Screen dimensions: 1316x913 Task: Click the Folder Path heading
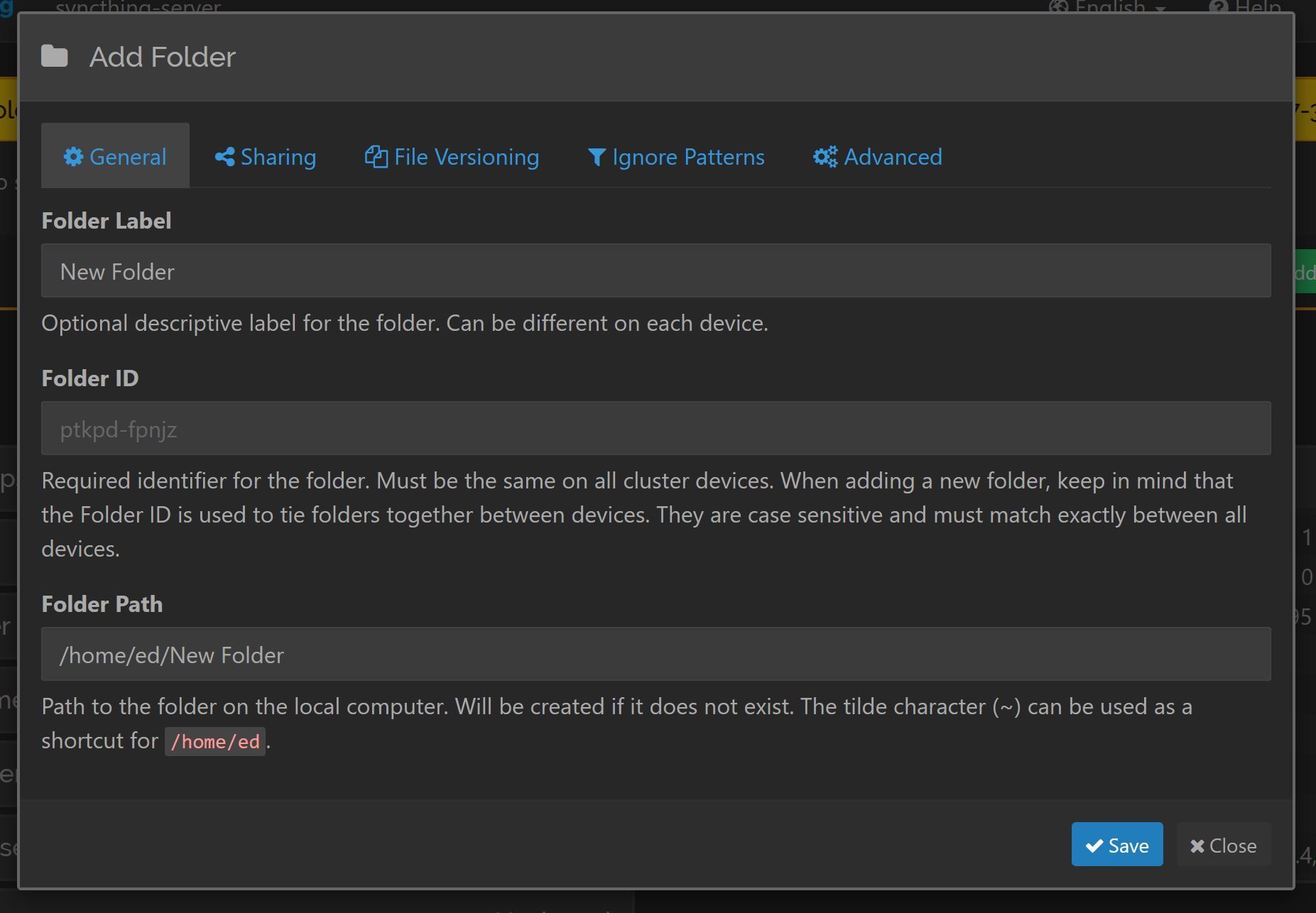tap(102, 604)
